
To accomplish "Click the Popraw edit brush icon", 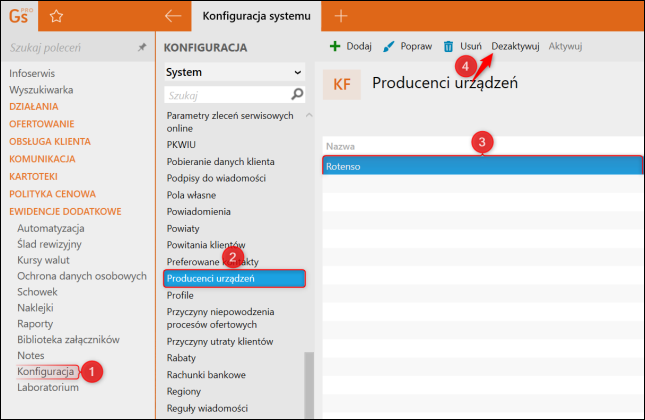I will coord(389,46).
